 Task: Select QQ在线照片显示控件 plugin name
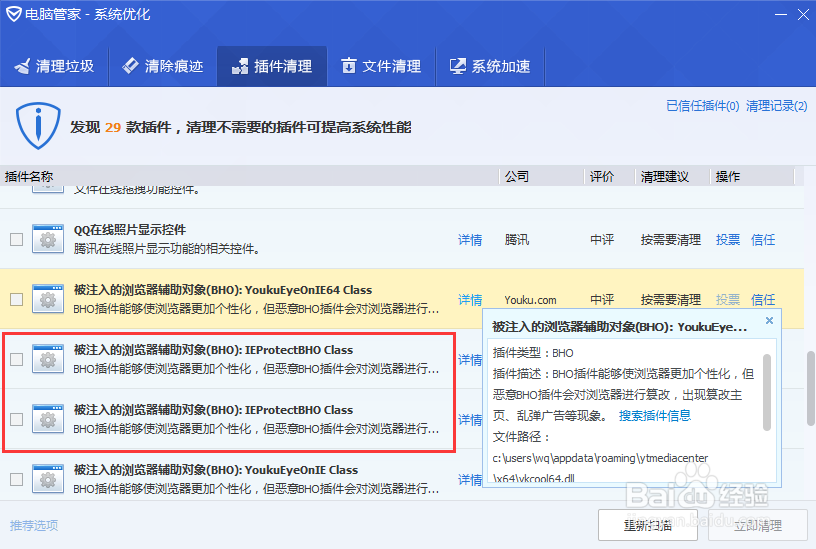(130, 230)
